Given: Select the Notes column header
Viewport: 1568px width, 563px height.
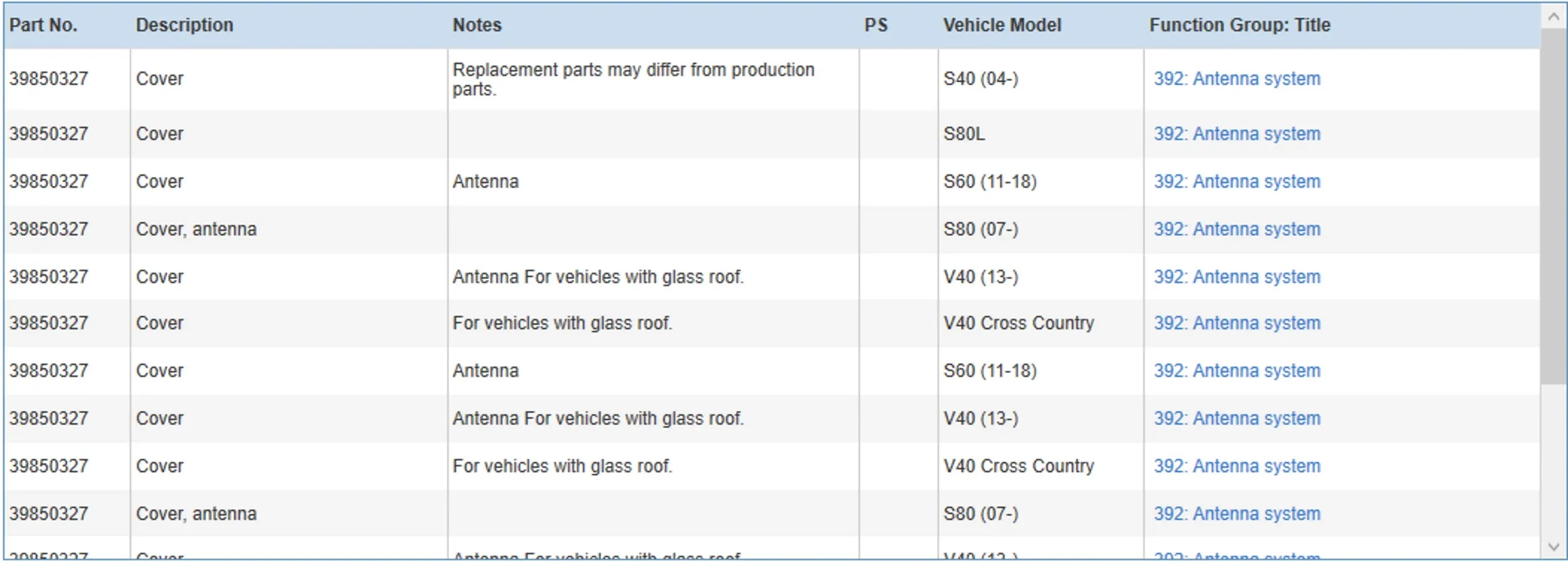Looking at the screenshot, I should click(477, 25).
